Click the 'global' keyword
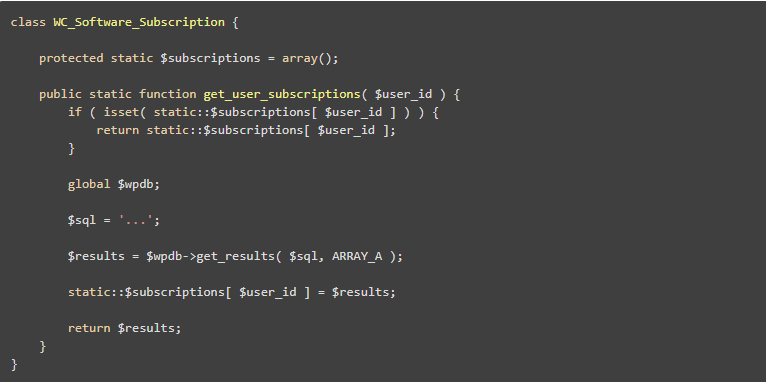 click(89, 184)
